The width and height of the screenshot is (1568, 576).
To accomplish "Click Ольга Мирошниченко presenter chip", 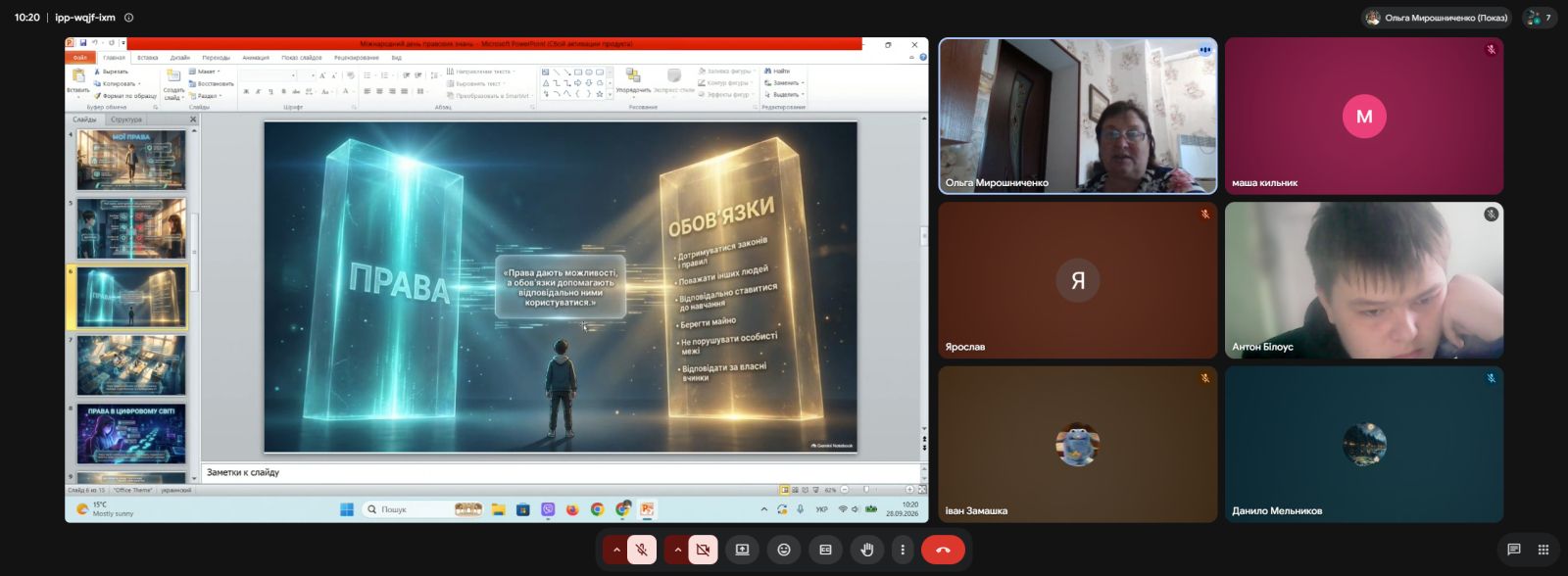I will tap(1437, 18).
